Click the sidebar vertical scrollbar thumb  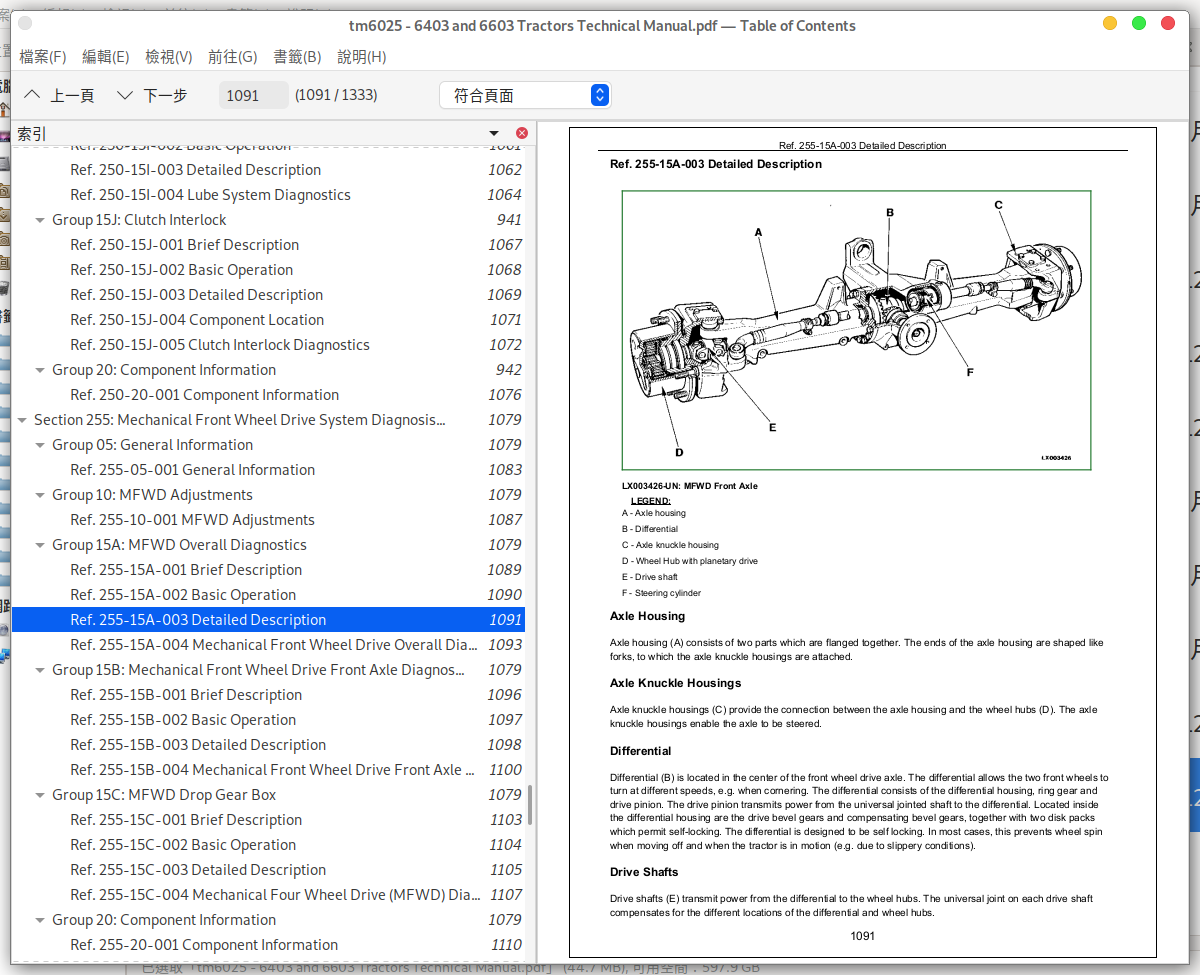click(530, 805)
